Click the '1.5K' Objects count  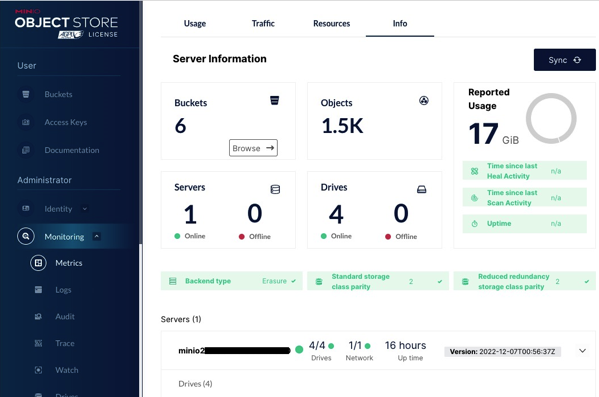click(x=342, y=126)
